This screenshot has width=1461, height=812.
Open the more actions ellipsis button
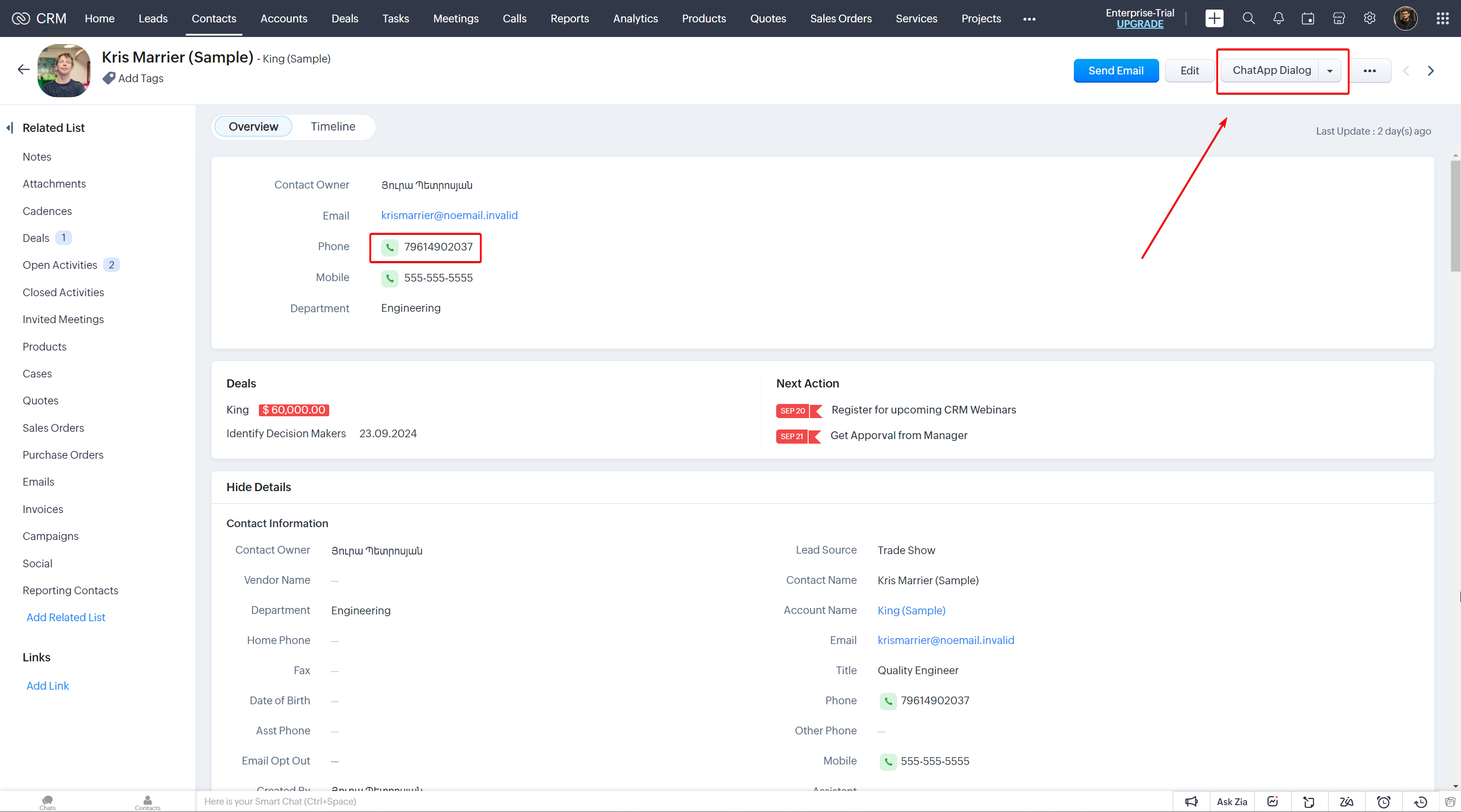click(x=1370, y=70)
